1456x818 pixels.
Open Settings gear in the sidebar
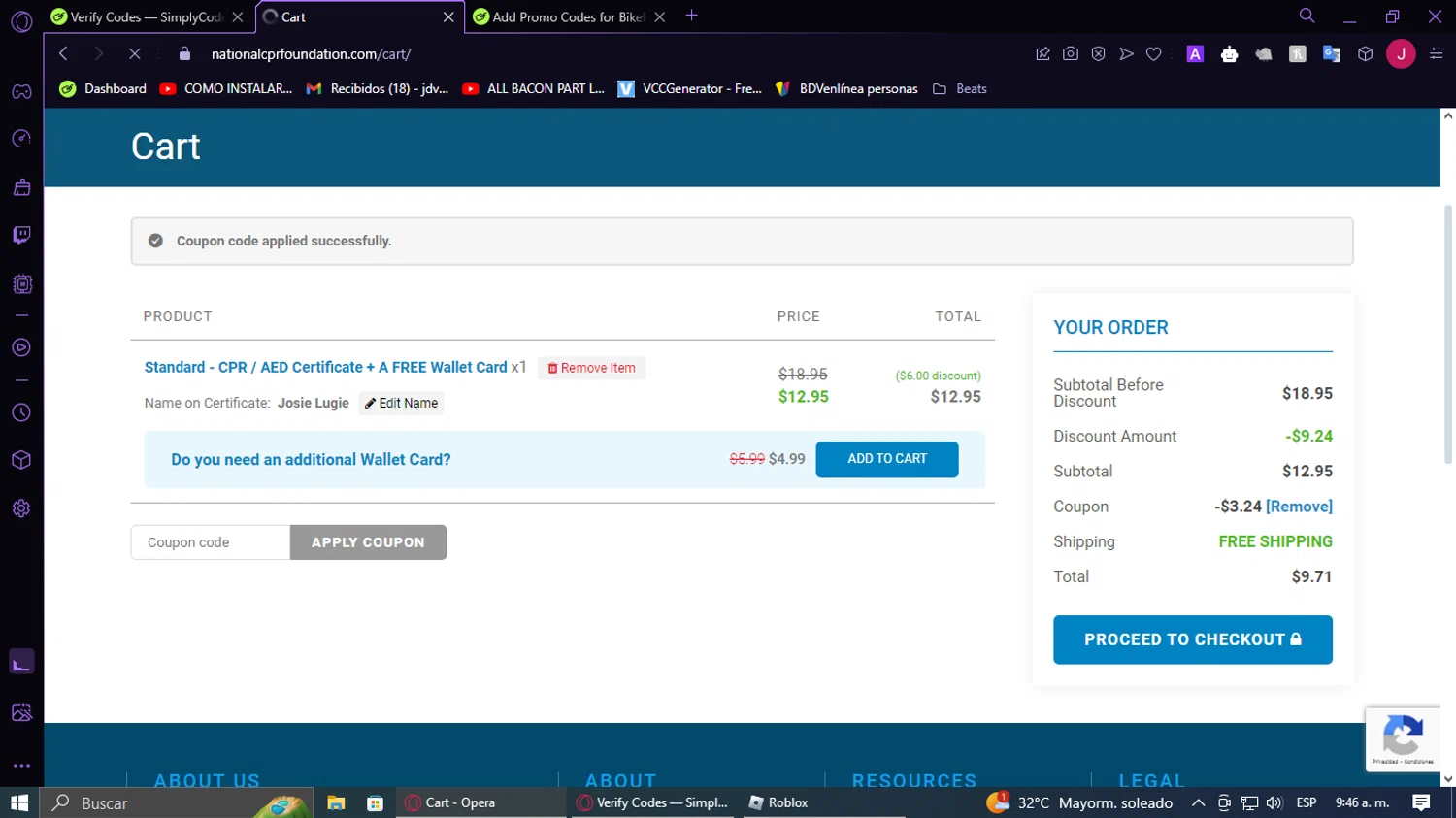(21, 508)
